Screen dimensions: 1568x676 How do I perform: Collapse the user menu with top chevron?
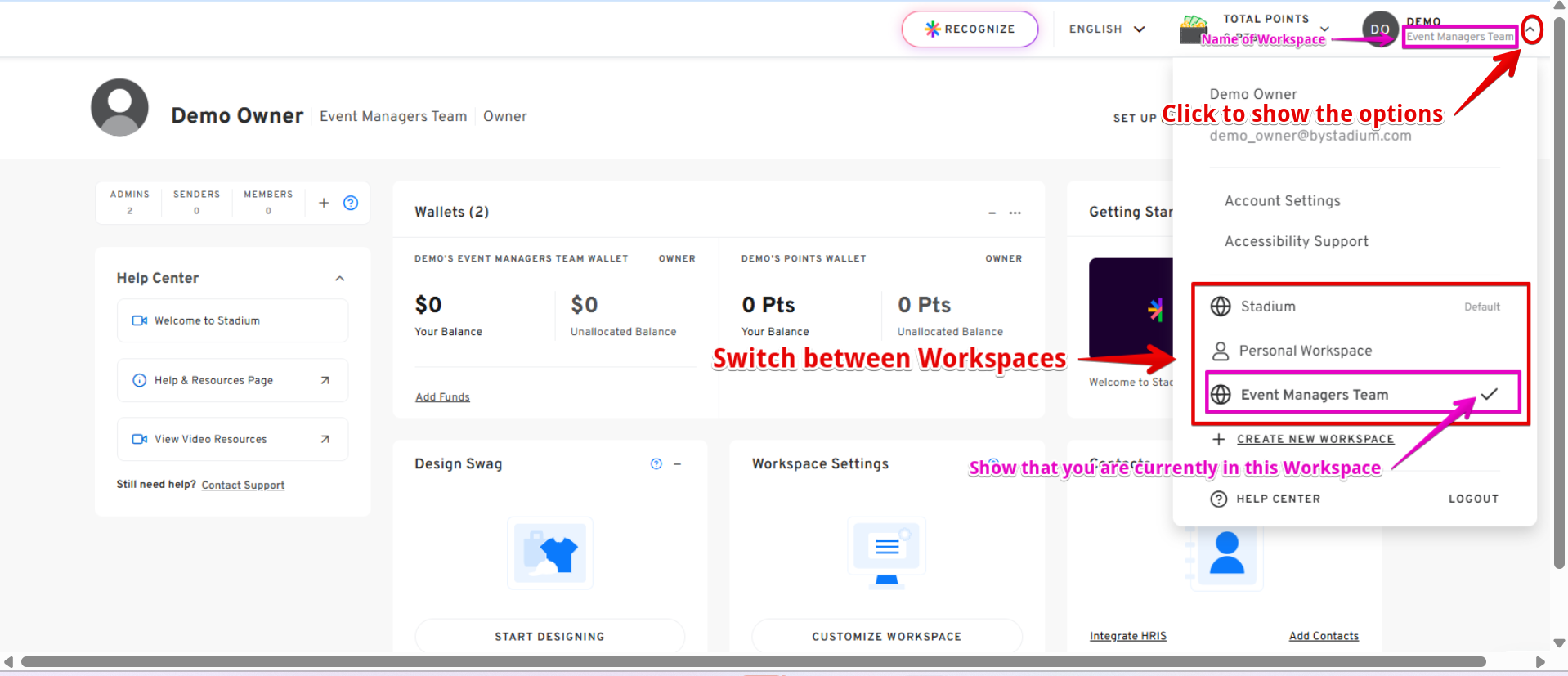[x=1531, y=29]
